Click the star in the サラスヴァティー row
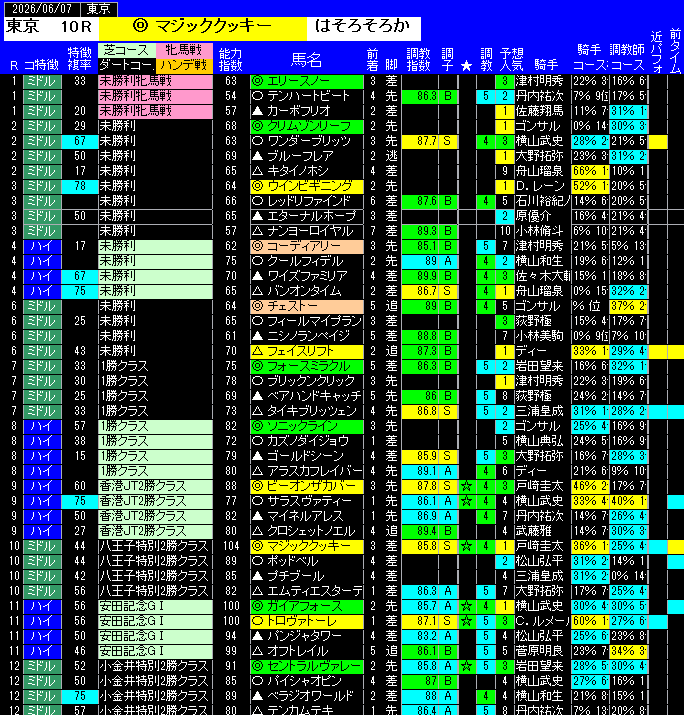 pyautogui.click(x=466, y=501)
